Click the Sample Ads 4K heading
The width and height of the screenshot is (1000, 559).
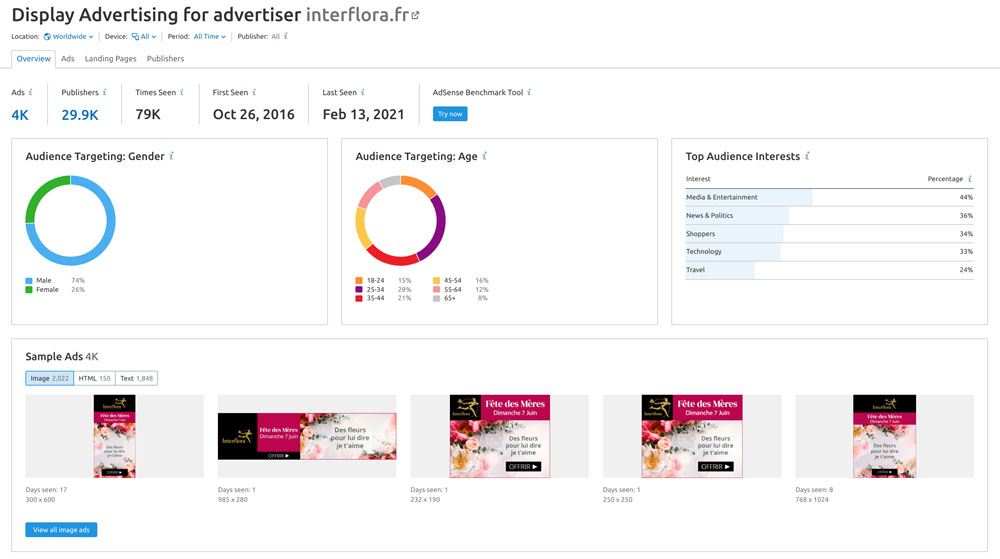tap(62, 356)
